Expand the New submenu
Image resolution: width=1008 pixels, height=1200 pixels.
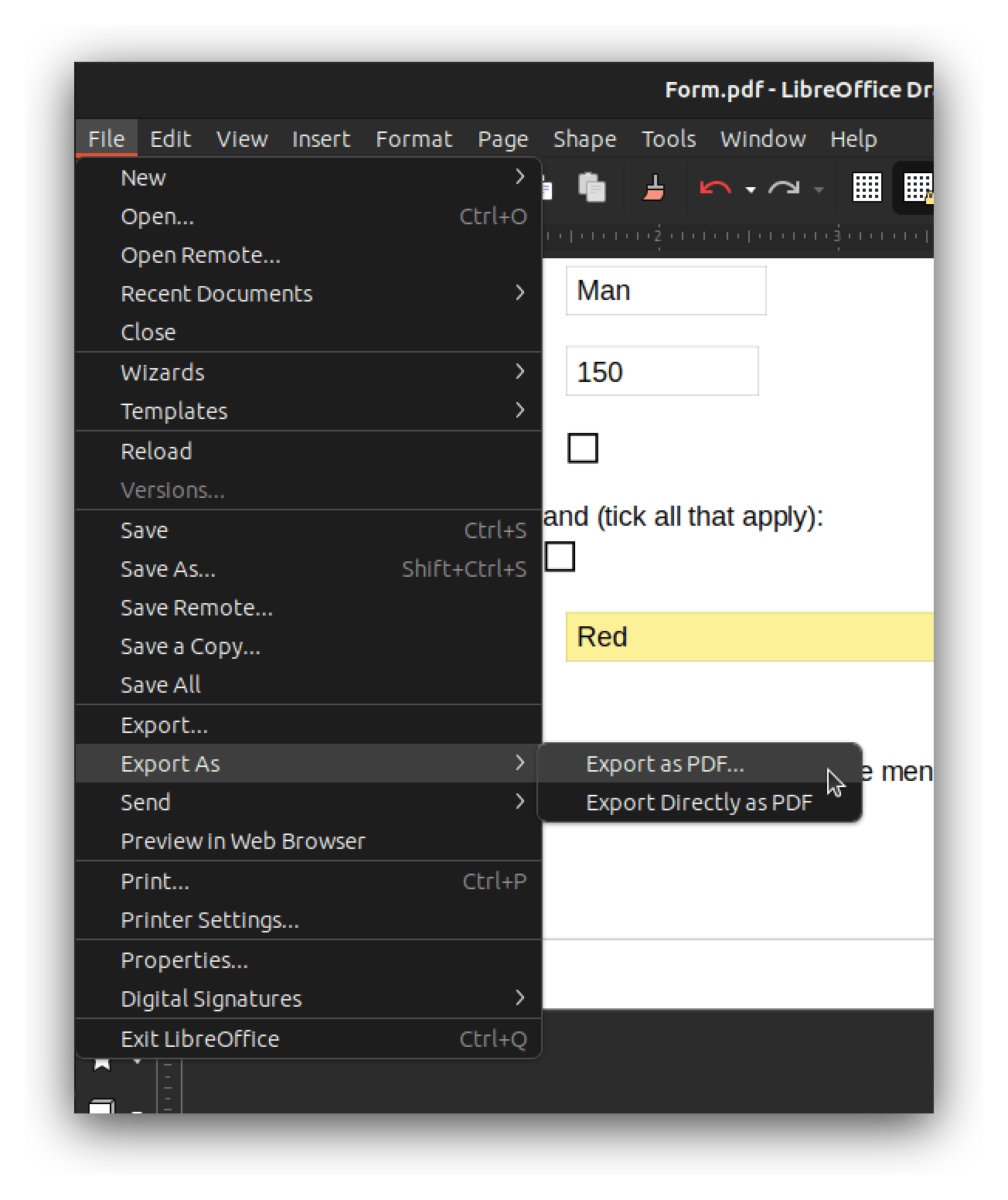click(308, 178)
